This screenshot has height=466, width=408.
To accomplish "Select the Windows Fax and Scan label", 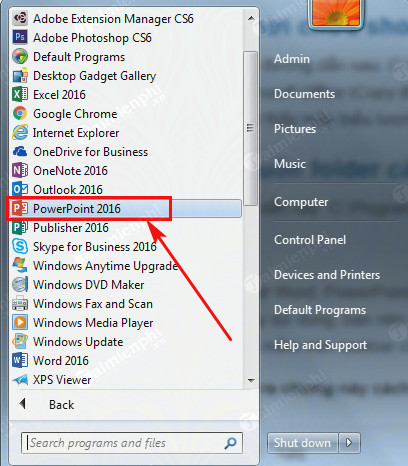I will tap(93, 304).
